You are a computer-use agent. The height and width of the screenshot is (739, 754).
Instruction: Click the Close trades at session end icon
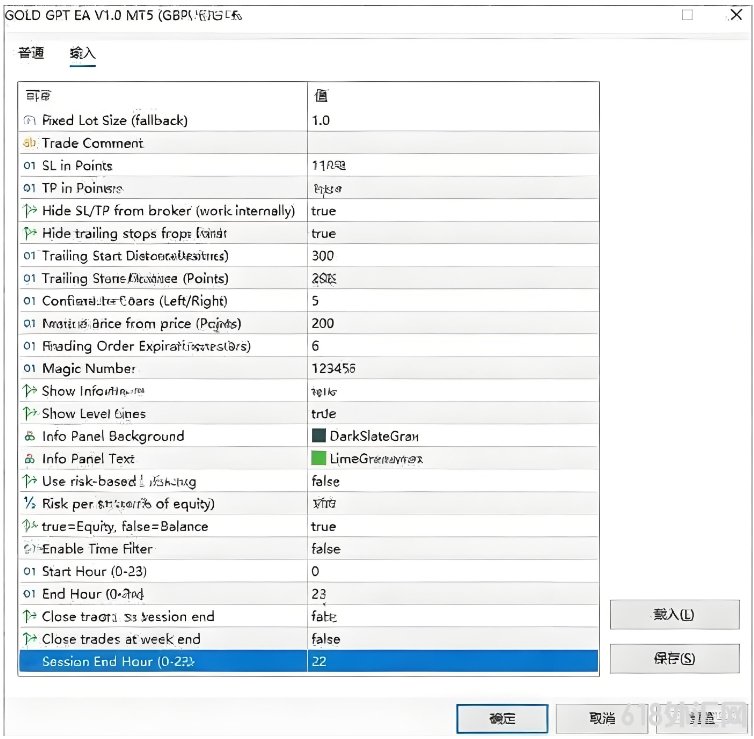pos(29,616)
